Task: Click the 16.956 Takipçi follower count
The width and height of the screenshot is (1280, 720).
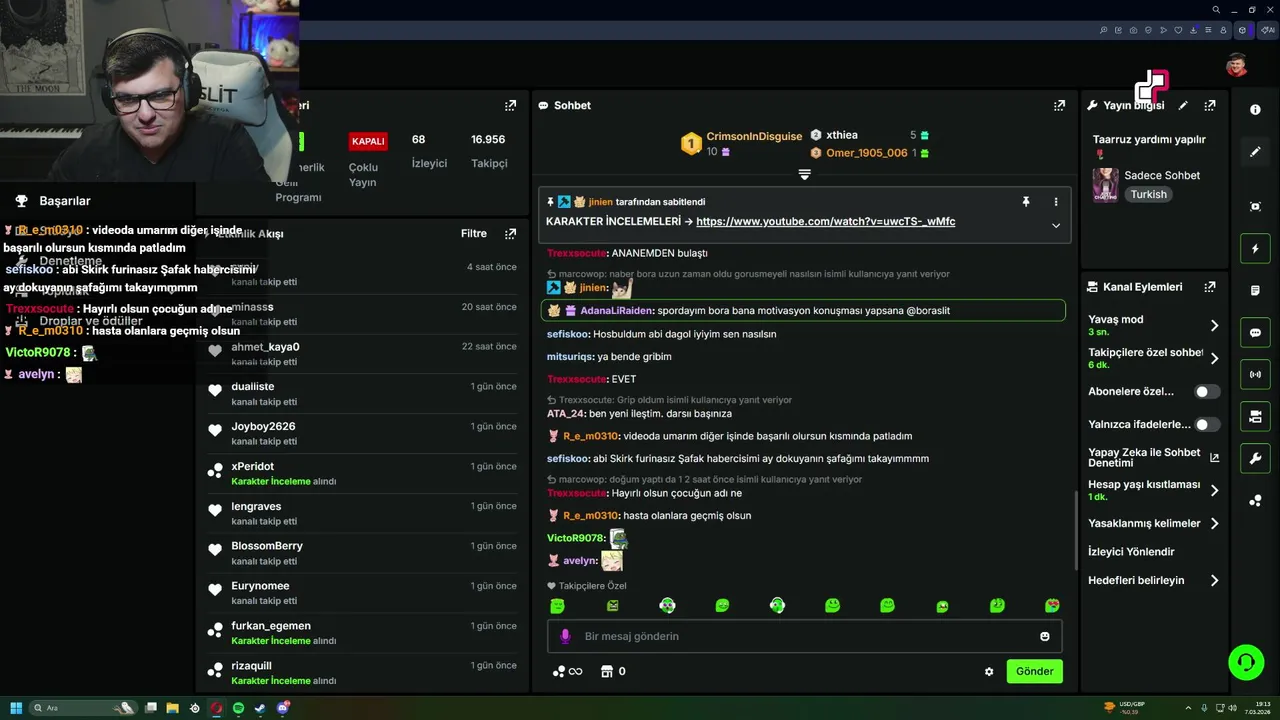Action: pos(489,151)
